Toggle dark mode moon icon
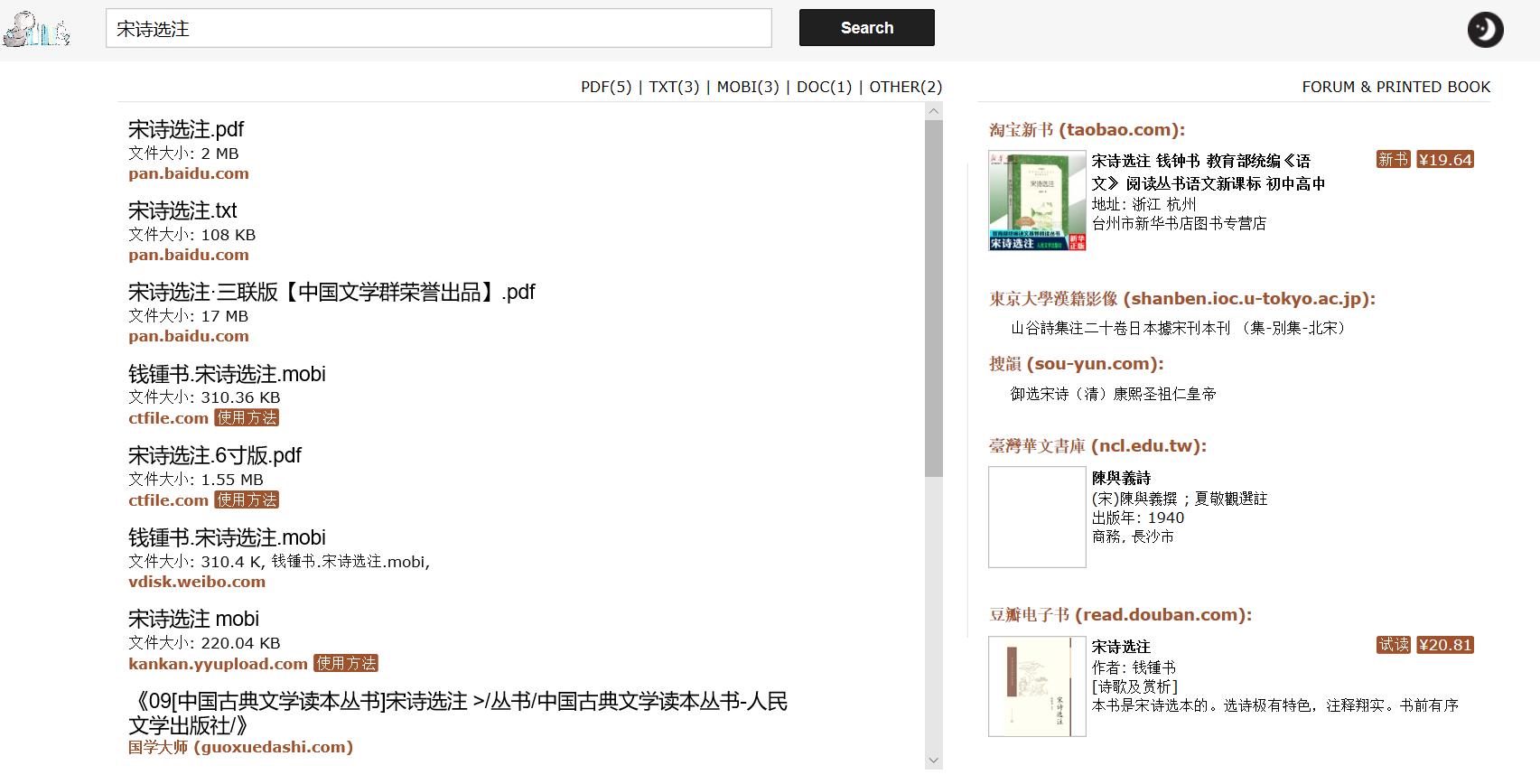 coord(1485,30)
